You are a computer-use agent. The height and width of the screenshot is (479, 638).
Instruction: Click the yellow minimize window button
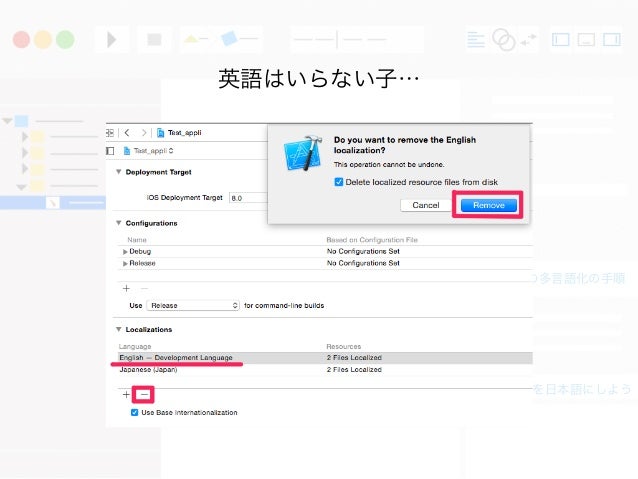coord(43,39)
